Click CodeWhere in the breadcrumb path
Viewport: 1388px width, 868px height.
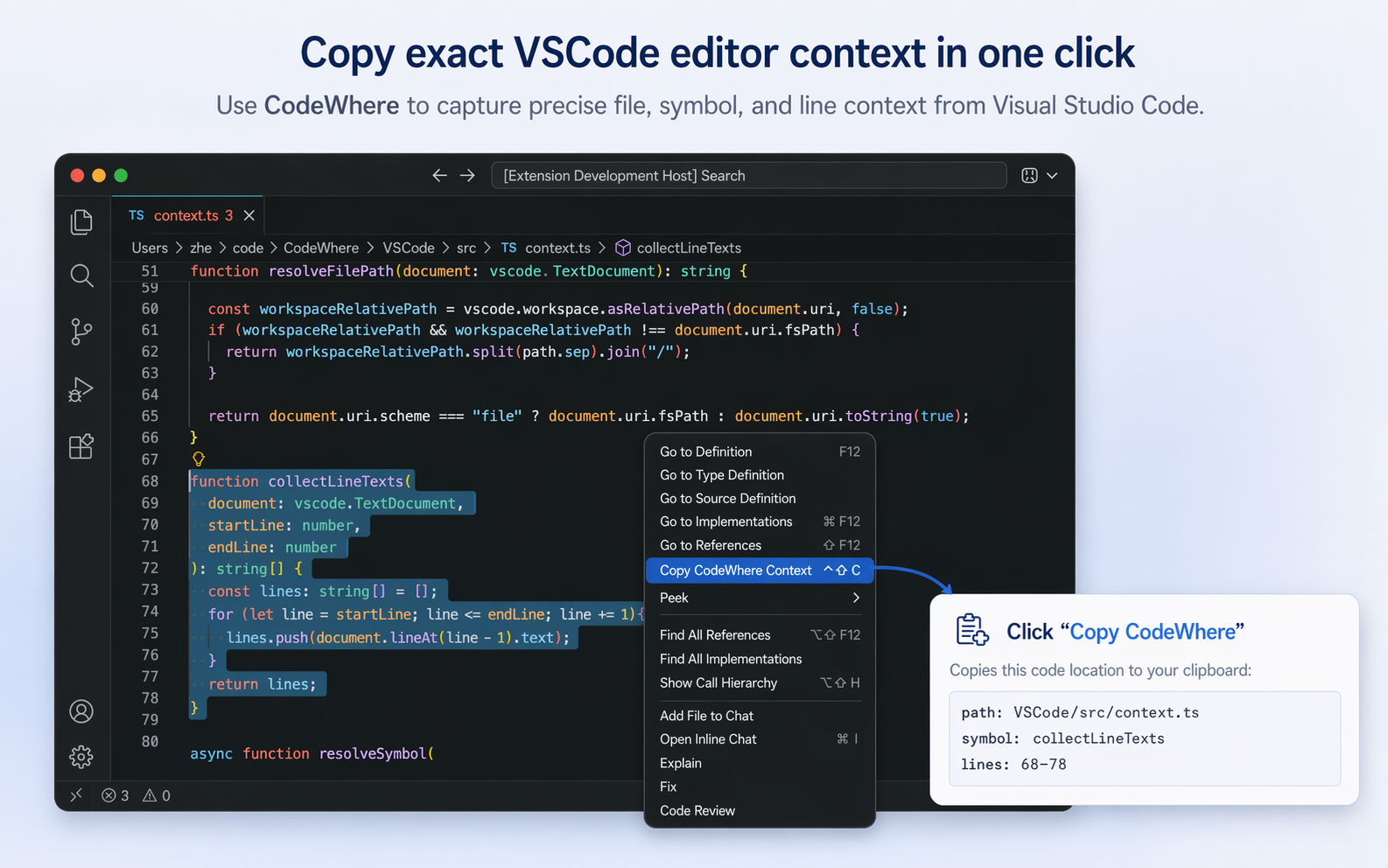(321, 248)
